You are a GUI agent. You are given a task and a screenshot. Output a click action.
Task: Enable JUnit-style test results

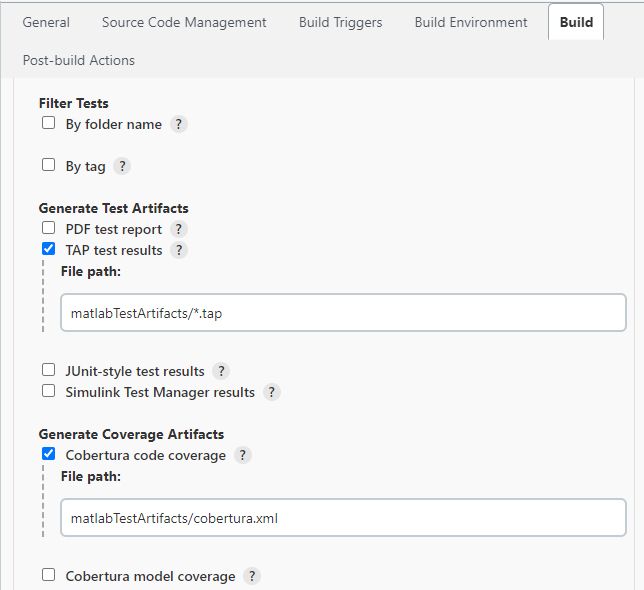(x=48, y=370)
